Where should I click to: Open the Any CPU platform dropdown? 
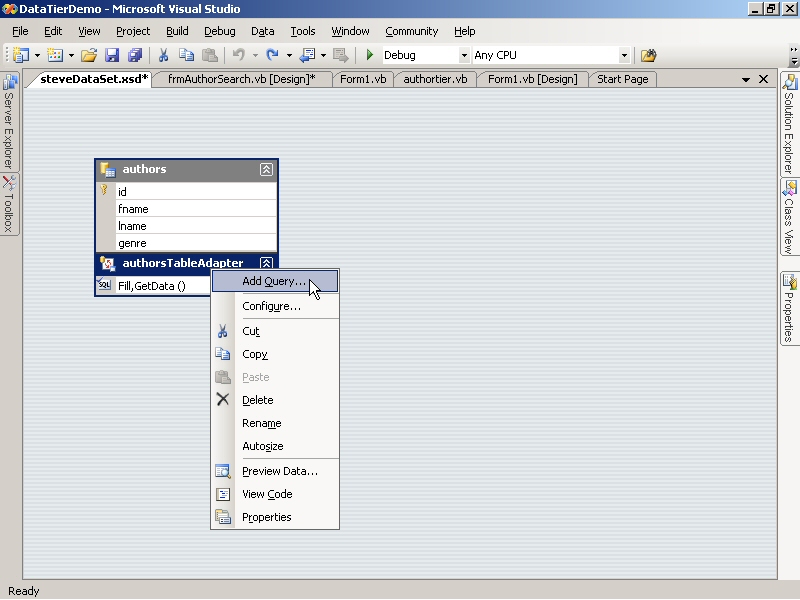pos(624,55)
